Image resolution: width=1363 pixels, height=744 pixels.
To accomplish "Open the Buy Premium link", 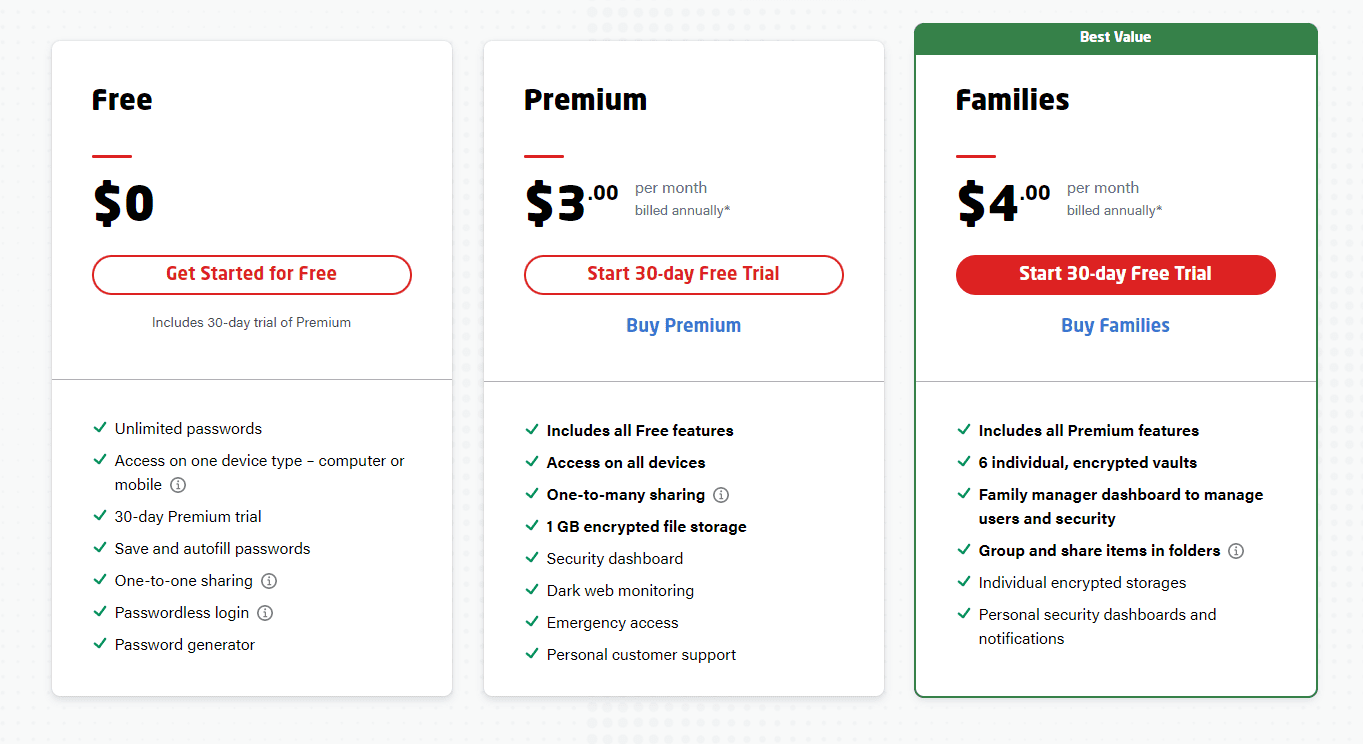I will [684, 325].
